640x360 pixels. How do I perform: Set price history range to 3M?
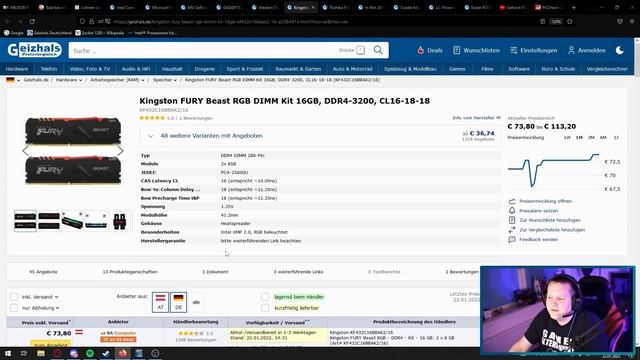pos(591,138)
